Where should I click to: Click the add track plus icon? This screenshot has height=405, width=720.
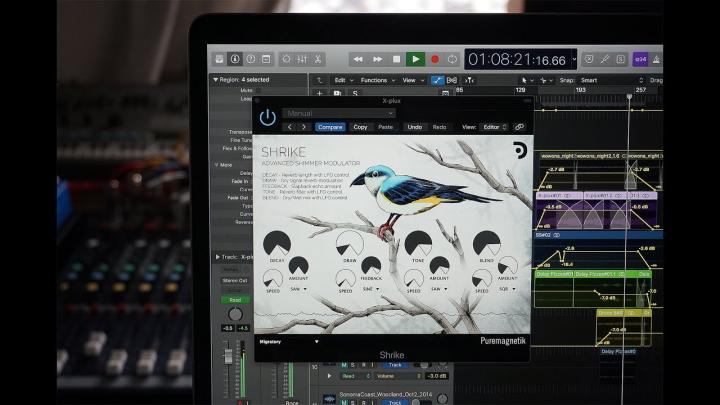click(319, 93)
